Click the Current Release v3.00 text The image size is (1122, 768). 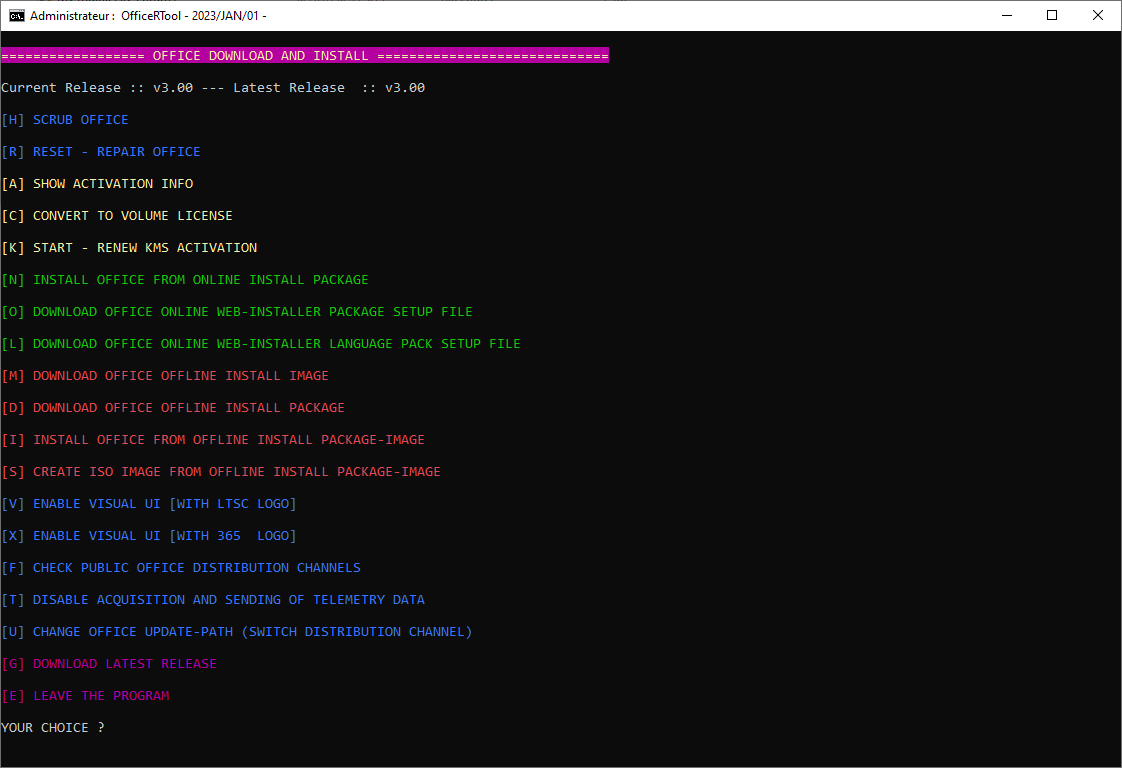pos(97,87)
